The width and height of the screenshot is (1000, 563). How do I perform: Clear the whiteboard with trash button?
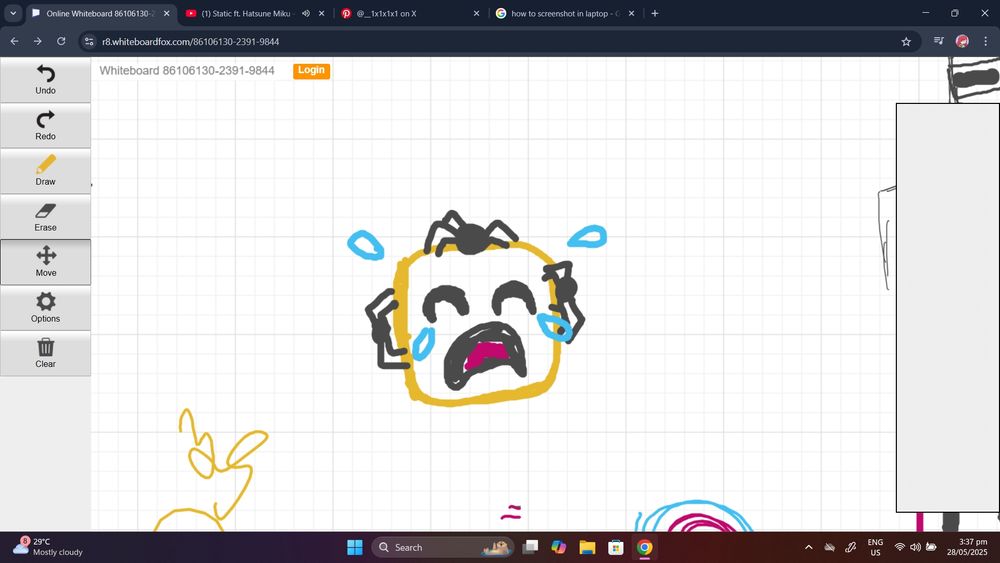45,353
